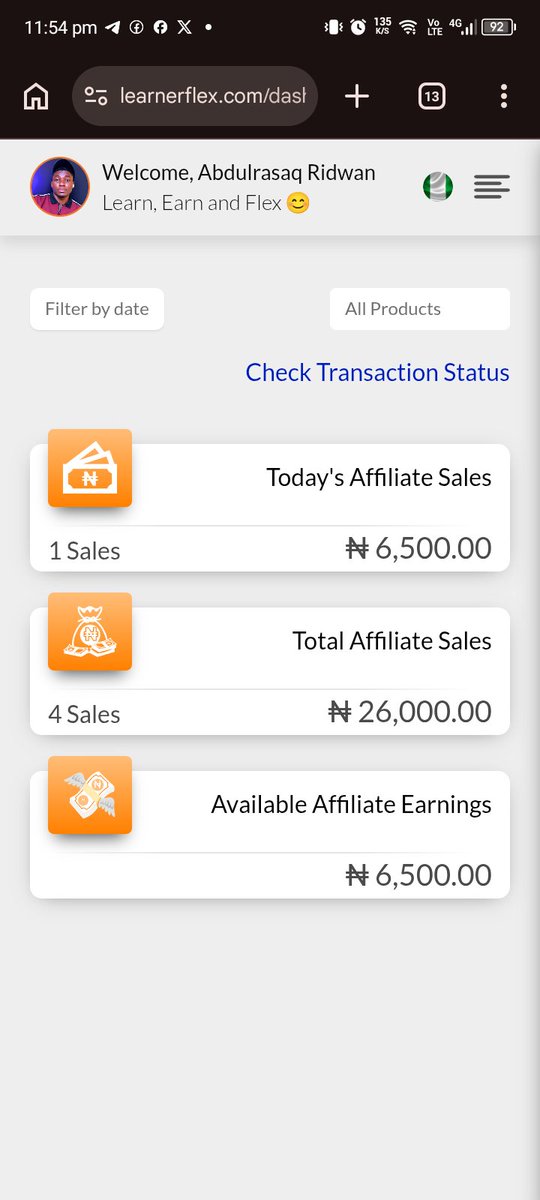Expand the All Products dropdown

(420, 309)
